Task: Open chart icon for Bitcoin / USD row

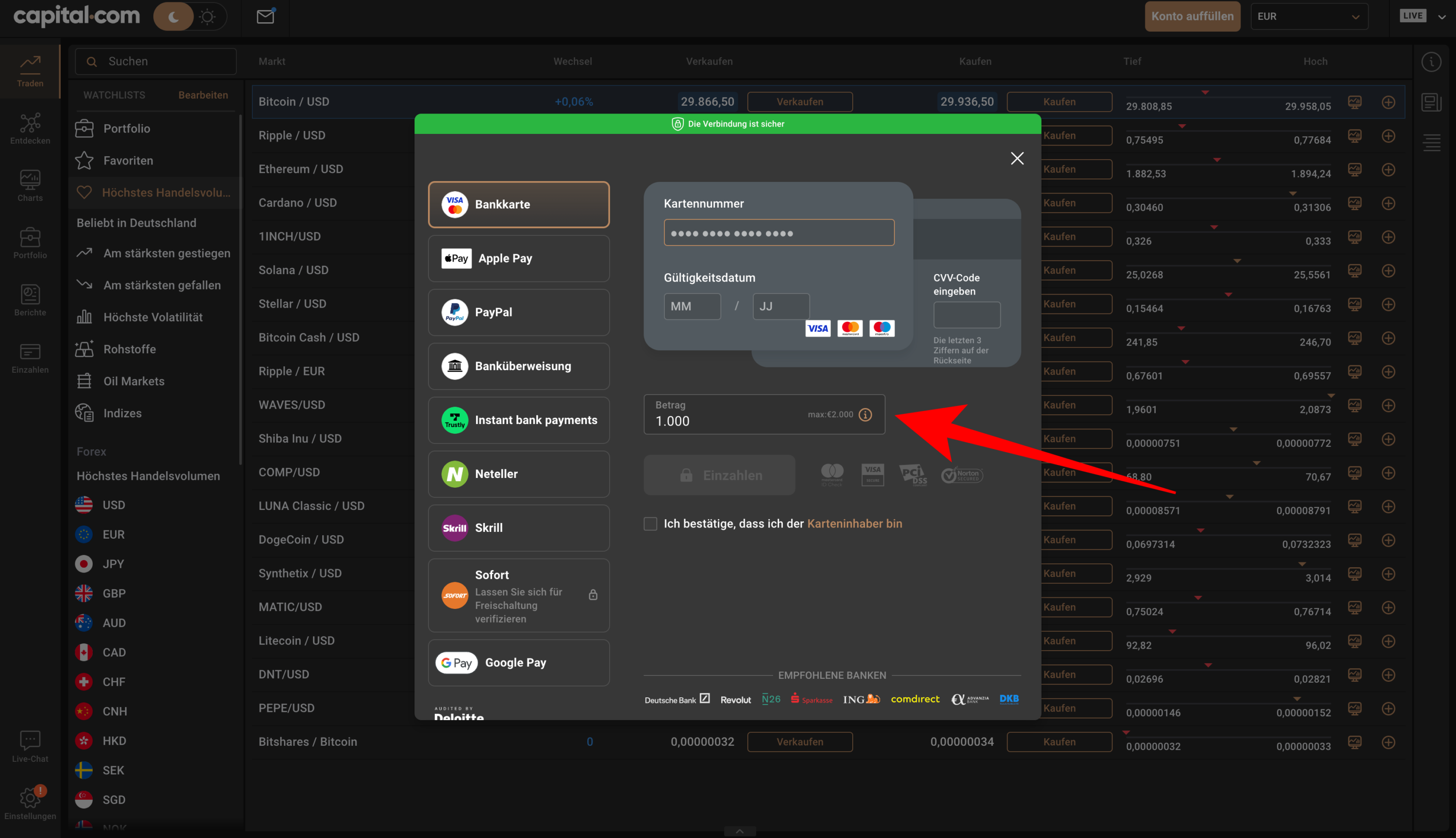Action: 1355,102
